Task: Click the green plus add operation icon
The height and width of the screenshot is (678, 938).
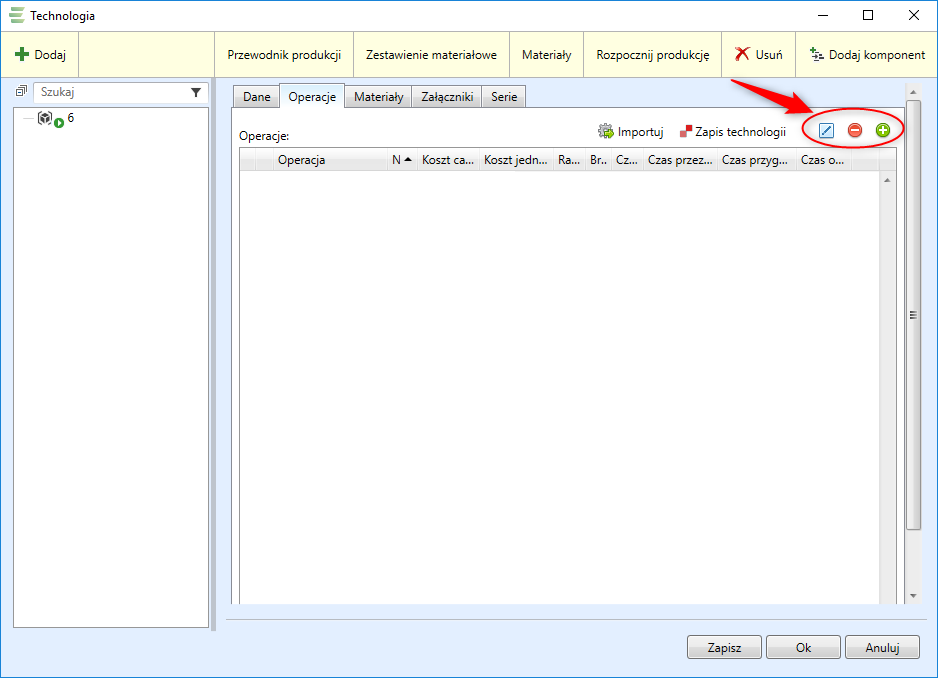Action: (x=883, y=130)
